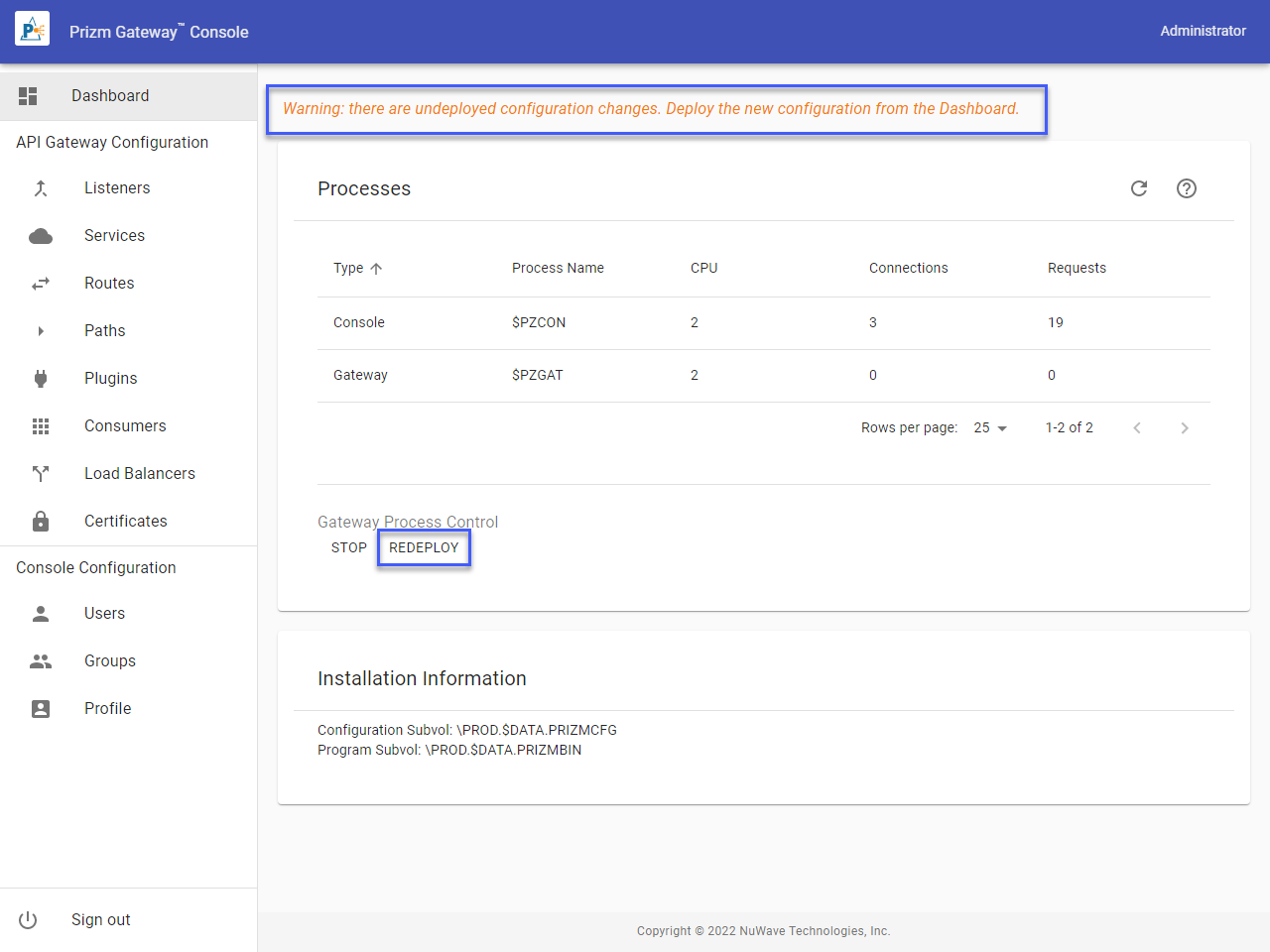
Task: Click the Sign out power icon
Action: click(x=28, y=920)
